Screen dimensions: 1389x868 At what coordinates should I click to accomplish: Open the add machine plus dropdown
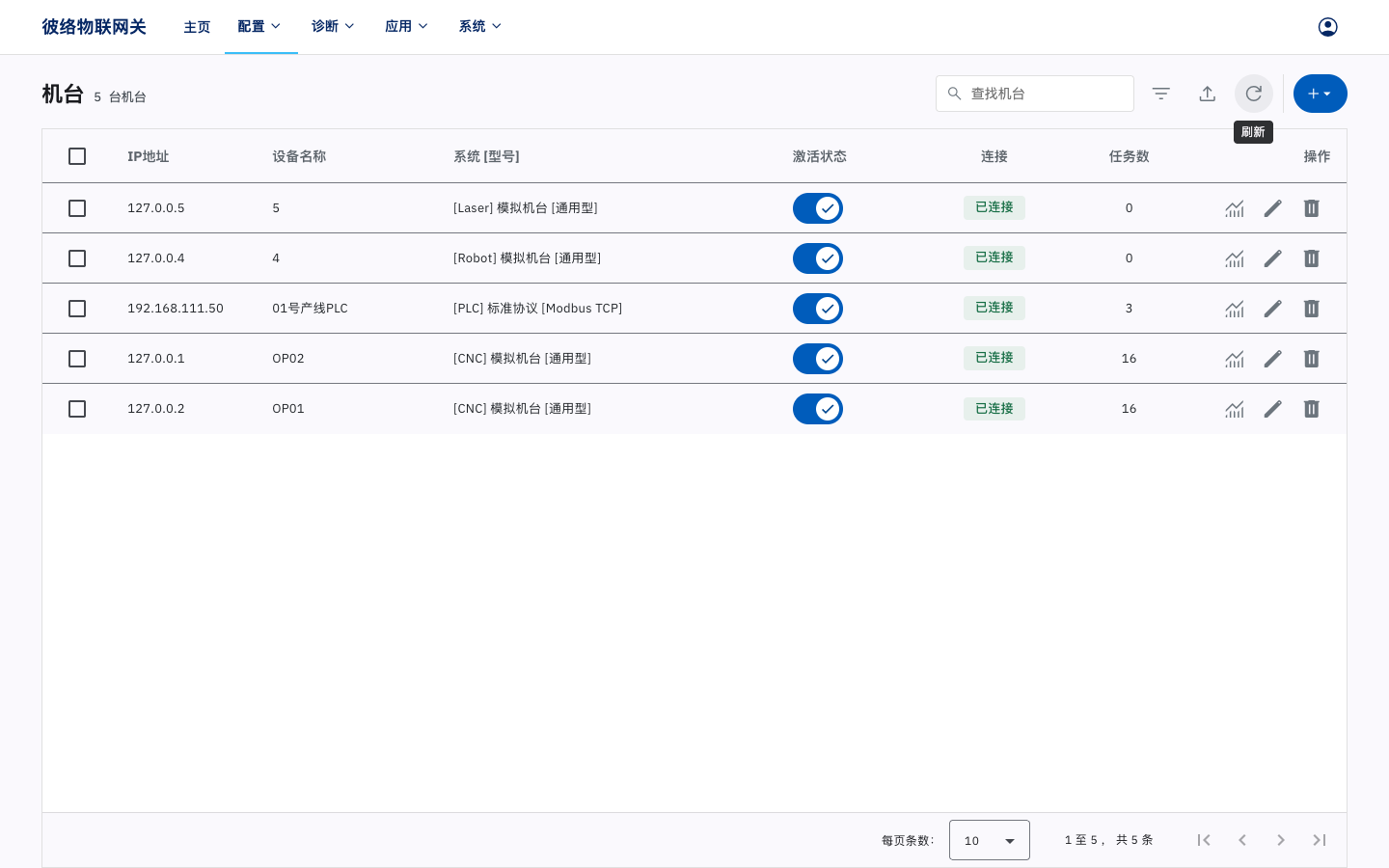pos(1320,94)
